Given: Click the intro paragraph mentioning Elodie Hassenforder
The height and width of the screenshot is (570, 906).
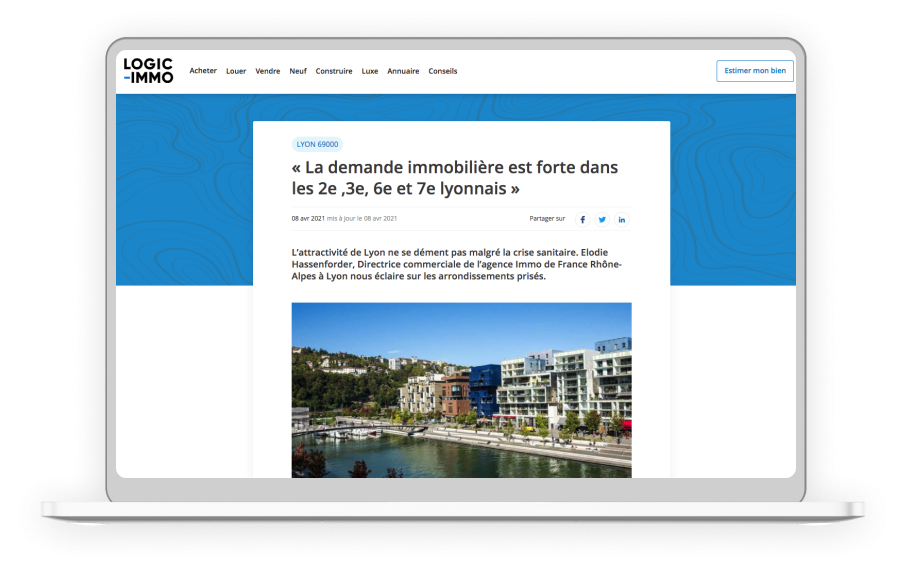Looking at the screenshot, I should (x=456, y=264).
